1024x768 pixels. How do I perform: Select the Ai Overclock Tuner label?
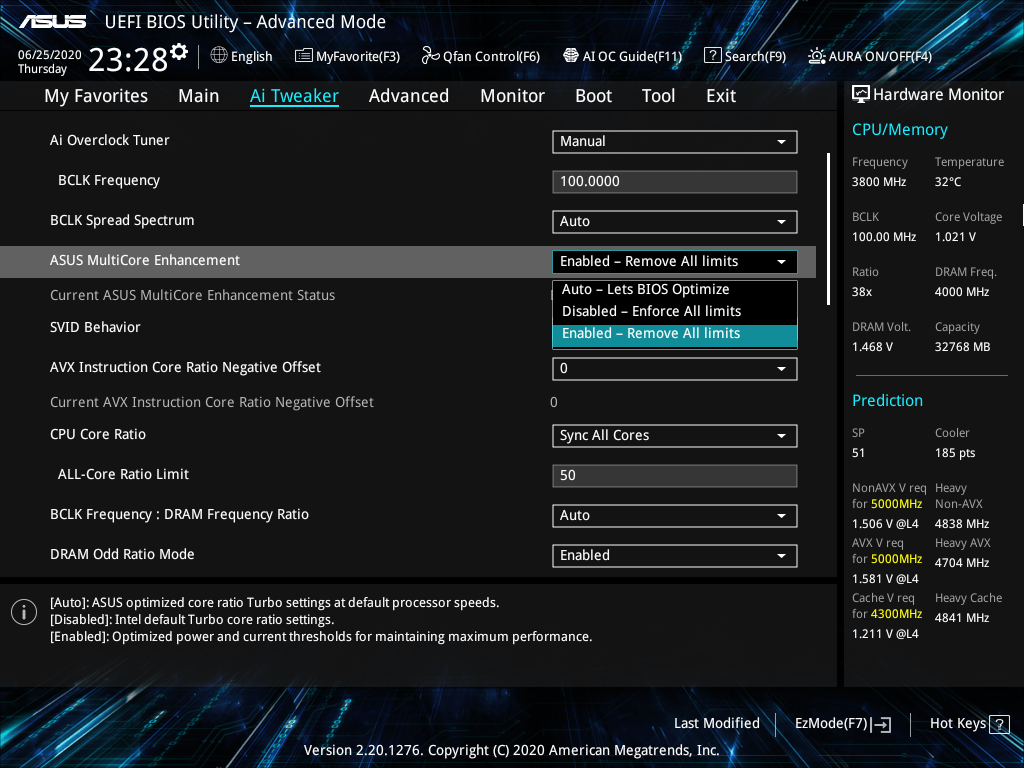(110, 140)
